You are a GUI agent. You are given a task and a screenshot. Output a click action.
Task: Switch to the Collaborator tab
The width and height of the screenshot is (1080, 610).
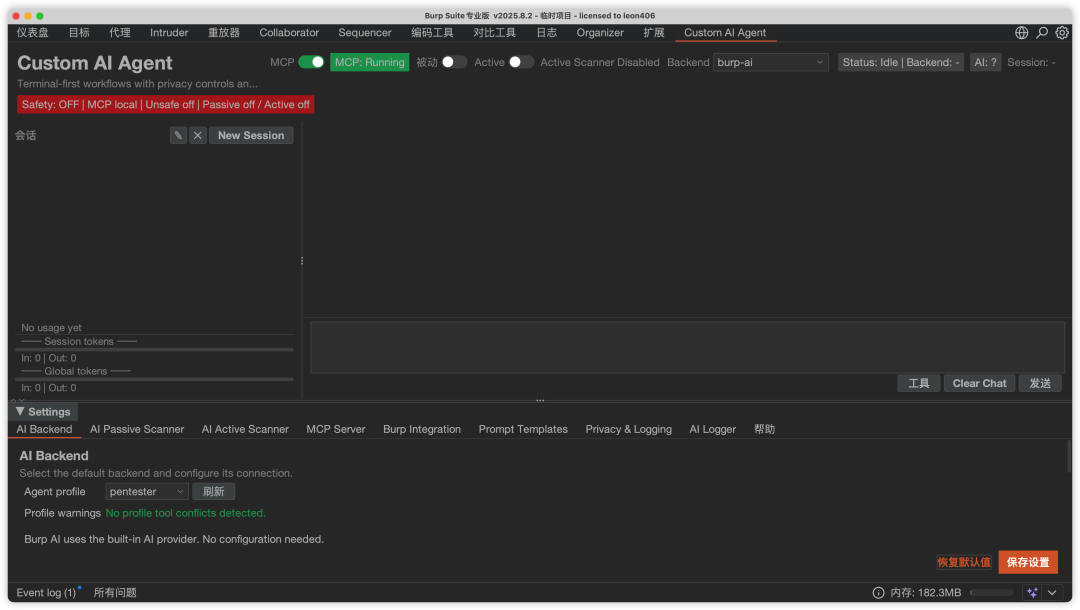point(289,32)
